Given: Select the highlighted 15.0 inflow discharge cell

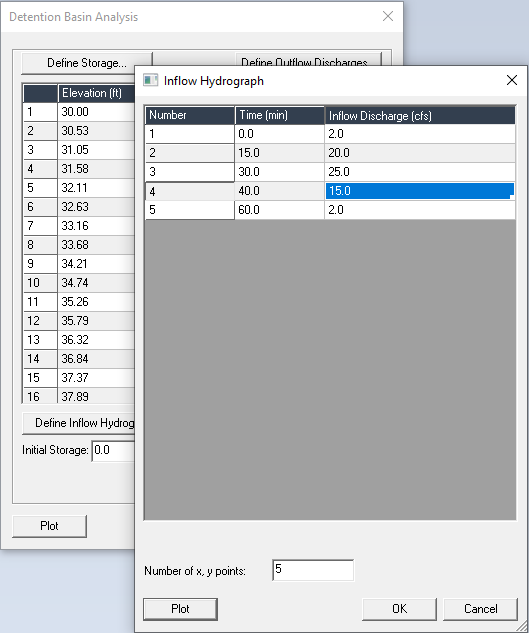Looking at the screenshot, I should click(420, 191).
